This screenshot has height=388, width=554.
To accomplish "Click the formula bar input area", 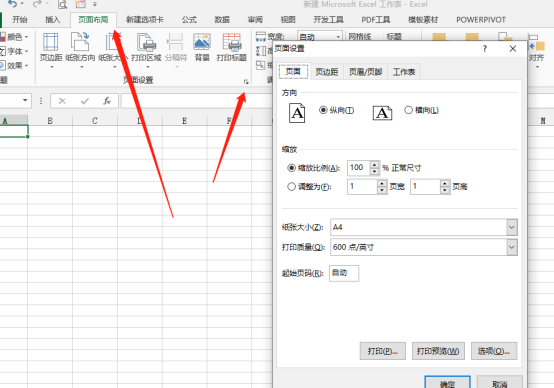I will [196, 101].
